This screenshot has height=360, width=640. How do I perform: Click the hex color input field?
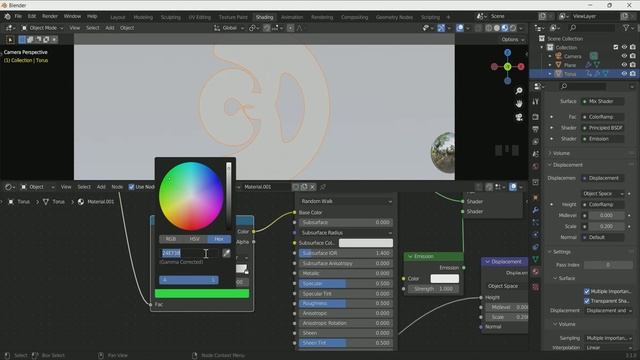coord(189,253)
